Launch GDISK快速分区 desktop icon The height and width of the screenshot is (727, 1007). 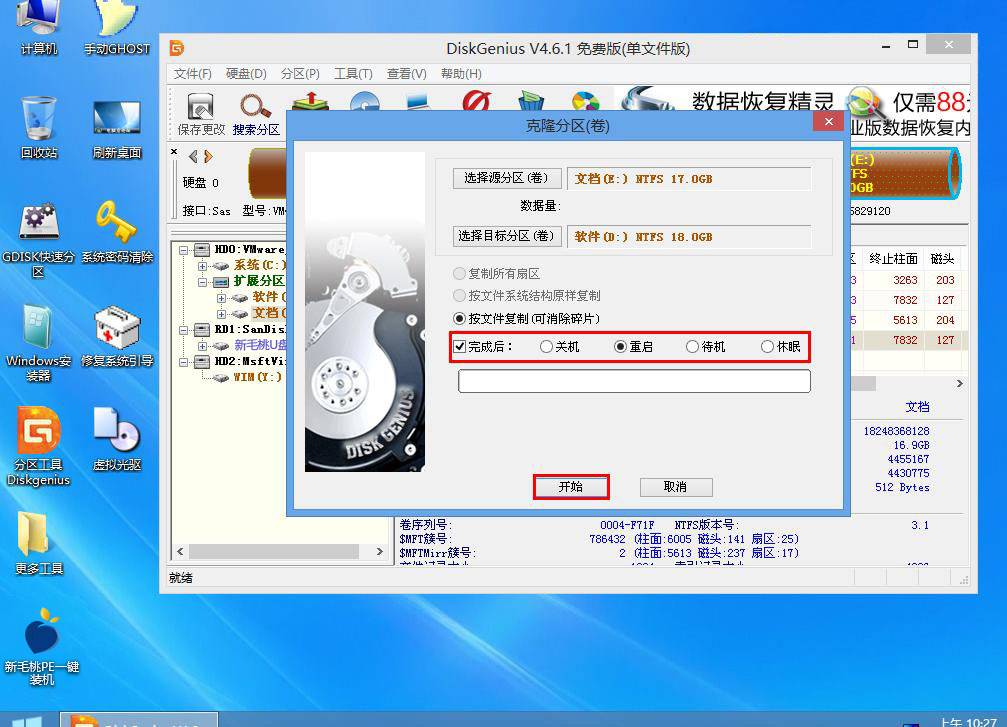coord(39,239)
